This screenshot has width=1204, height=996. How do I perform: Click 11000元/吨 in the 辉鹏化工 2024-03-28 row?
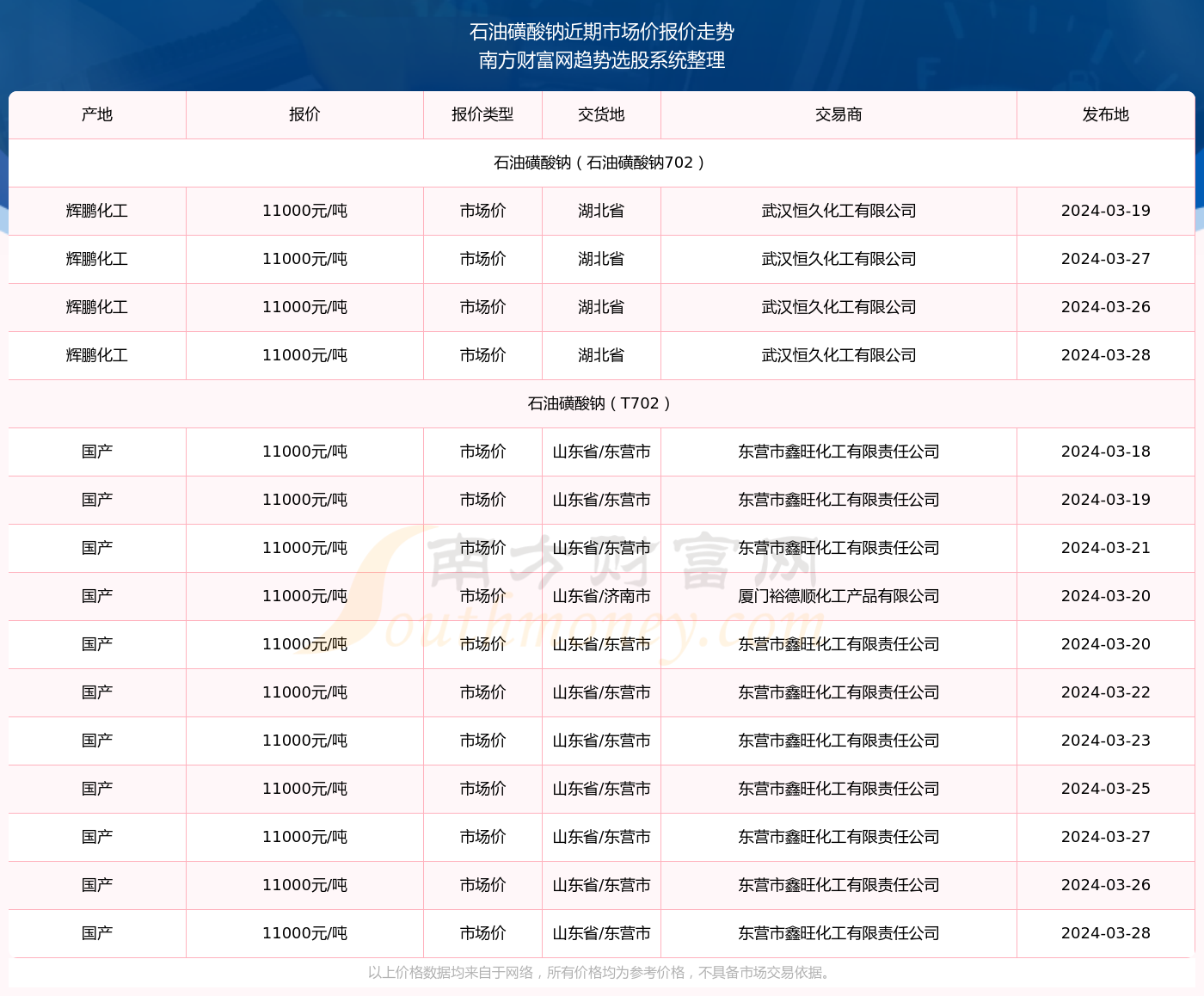304,355
